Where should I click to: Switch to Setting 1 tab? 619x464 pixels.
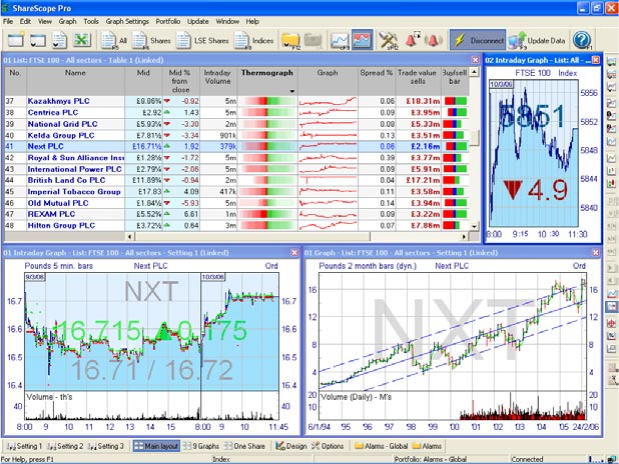tap(24, 446)
